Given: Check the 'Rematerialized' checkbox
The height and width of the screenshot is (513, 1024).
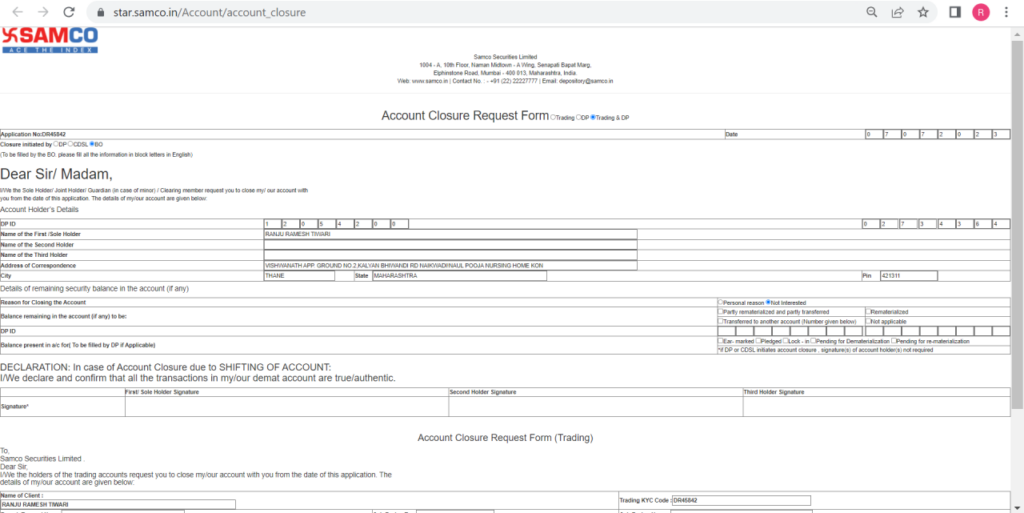Looking at the screenshot, I should coord(868,312).
